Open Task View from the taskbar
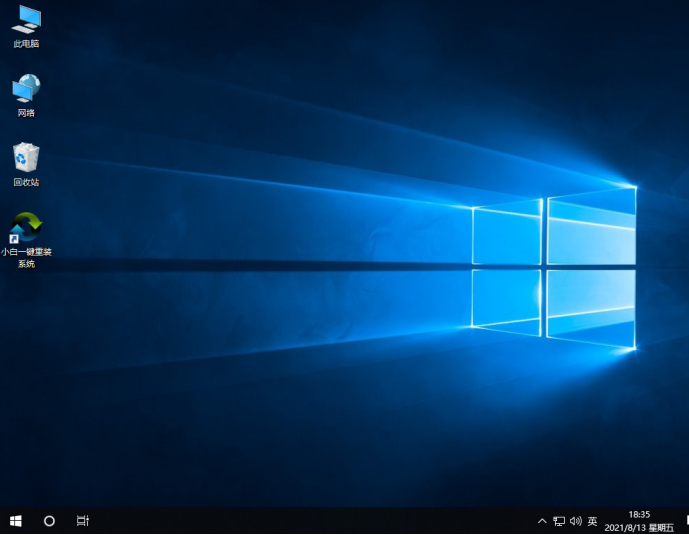The height and width of the screenshot is (535, 689). coord(83,521)
